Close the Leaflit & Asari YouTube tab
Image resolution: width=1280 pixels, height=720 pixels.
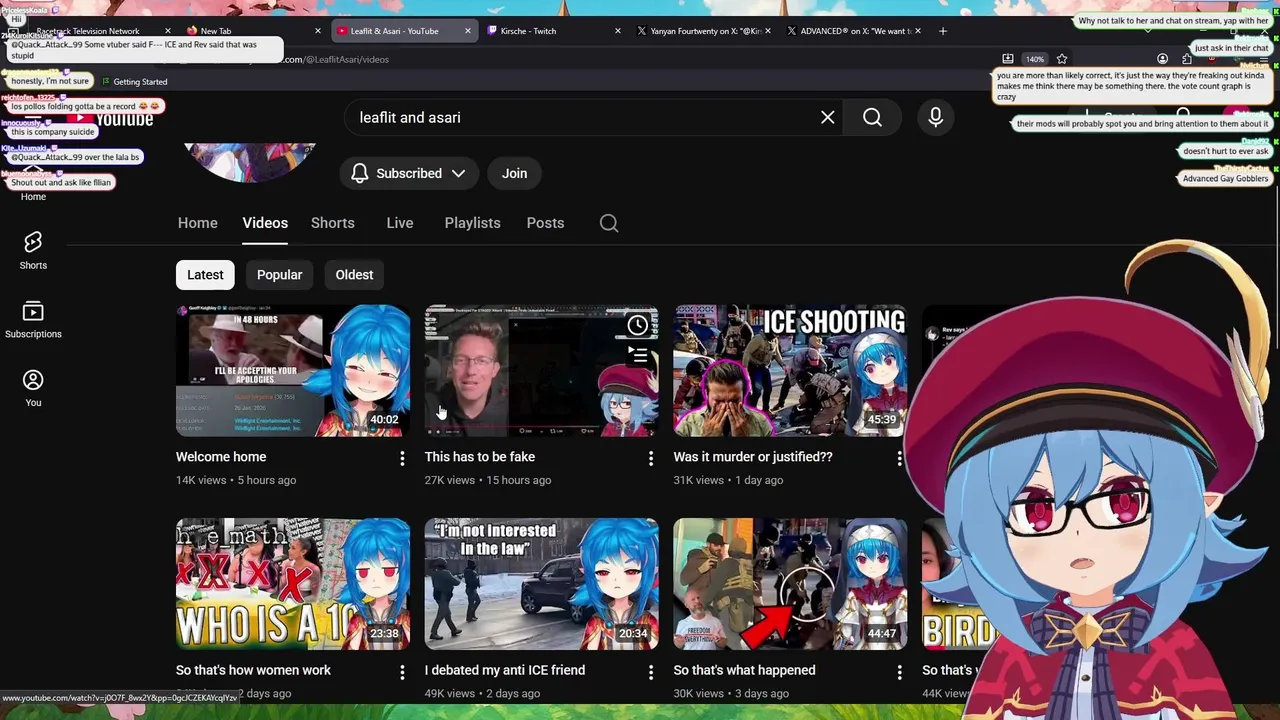pyautogui.click(x=467, y=31)
